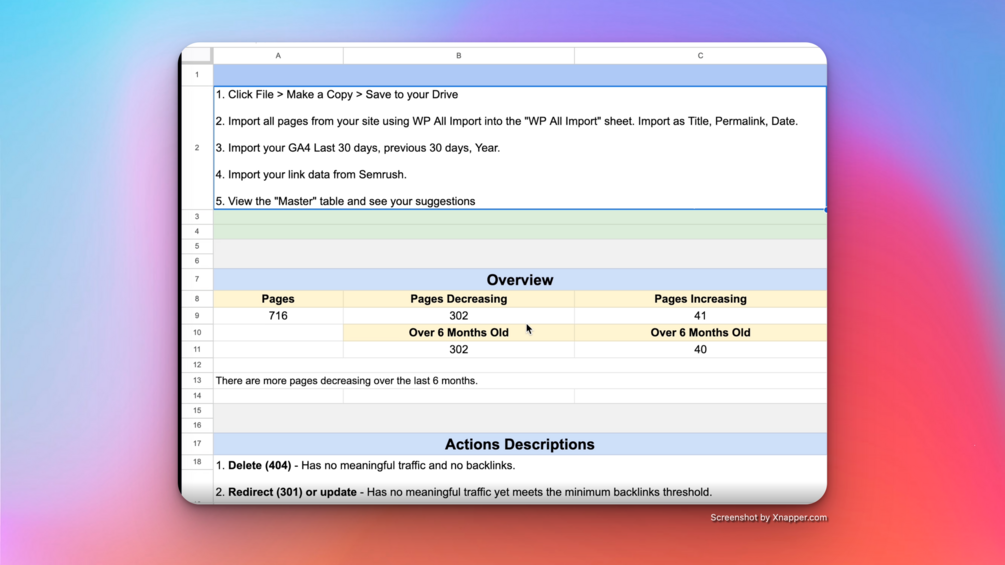Select row 3 header

tap(197, 217)
